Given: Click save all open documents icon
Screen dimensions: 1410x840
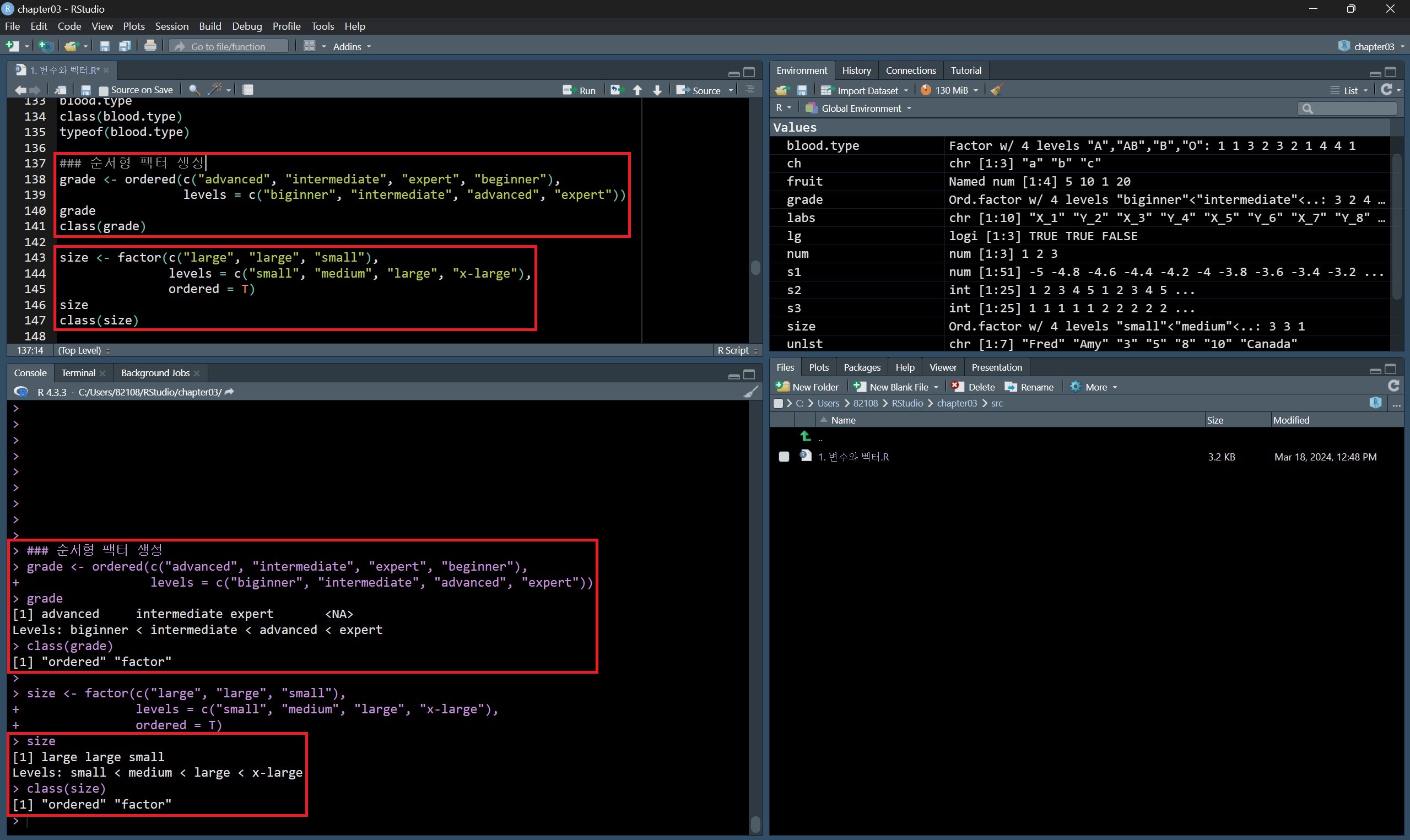Looking at the screenshot, I should point(125,46).
